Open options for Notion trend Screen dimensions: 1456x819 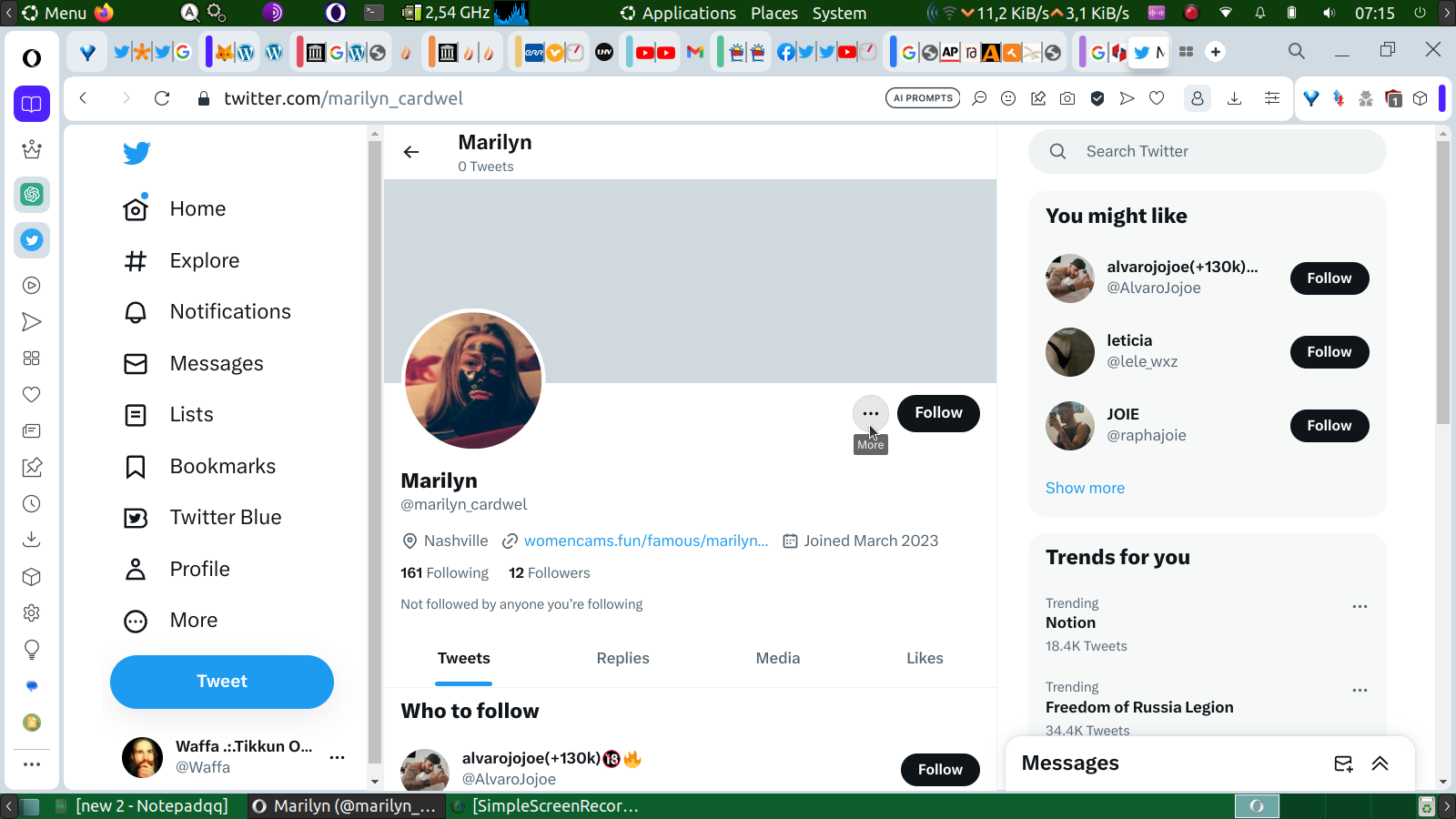1360,606
